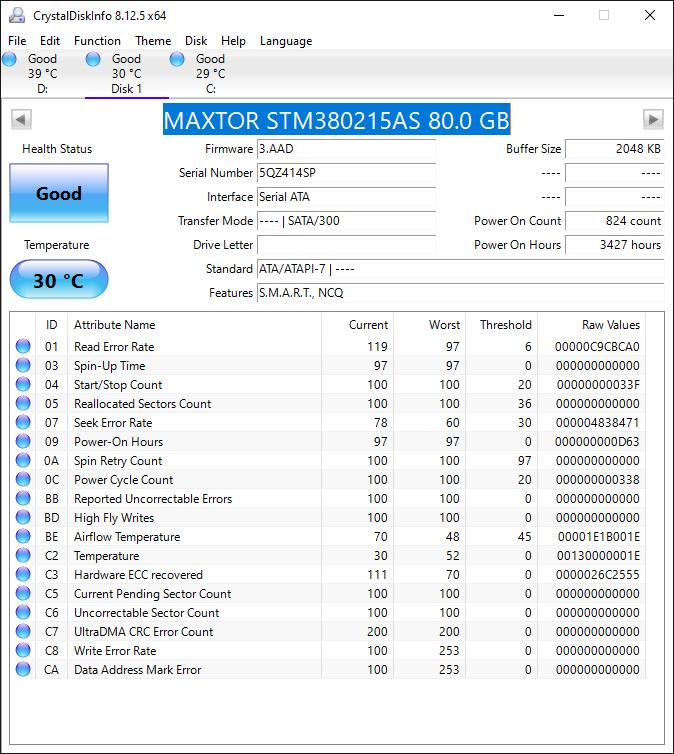Image resolution: width=674 pixels, height=754 pixels.
Task: Close the CrystalDiskInfo window
Action: click(650, 15)
